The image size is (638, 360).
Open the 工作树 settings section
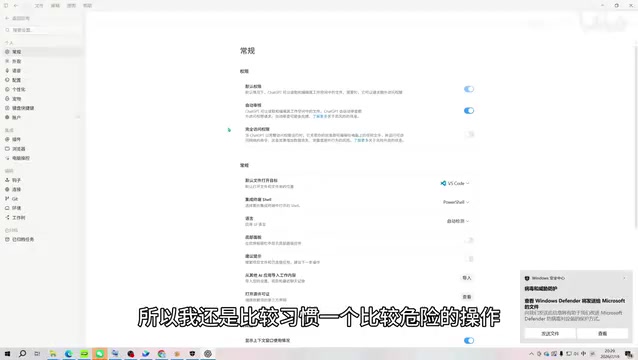click(x=18, y=217)
